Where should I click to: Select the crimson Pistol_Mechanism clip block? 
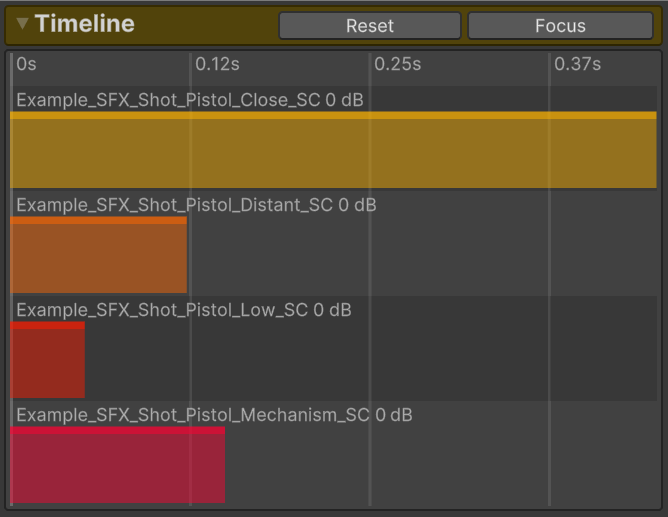pos(117,468)
